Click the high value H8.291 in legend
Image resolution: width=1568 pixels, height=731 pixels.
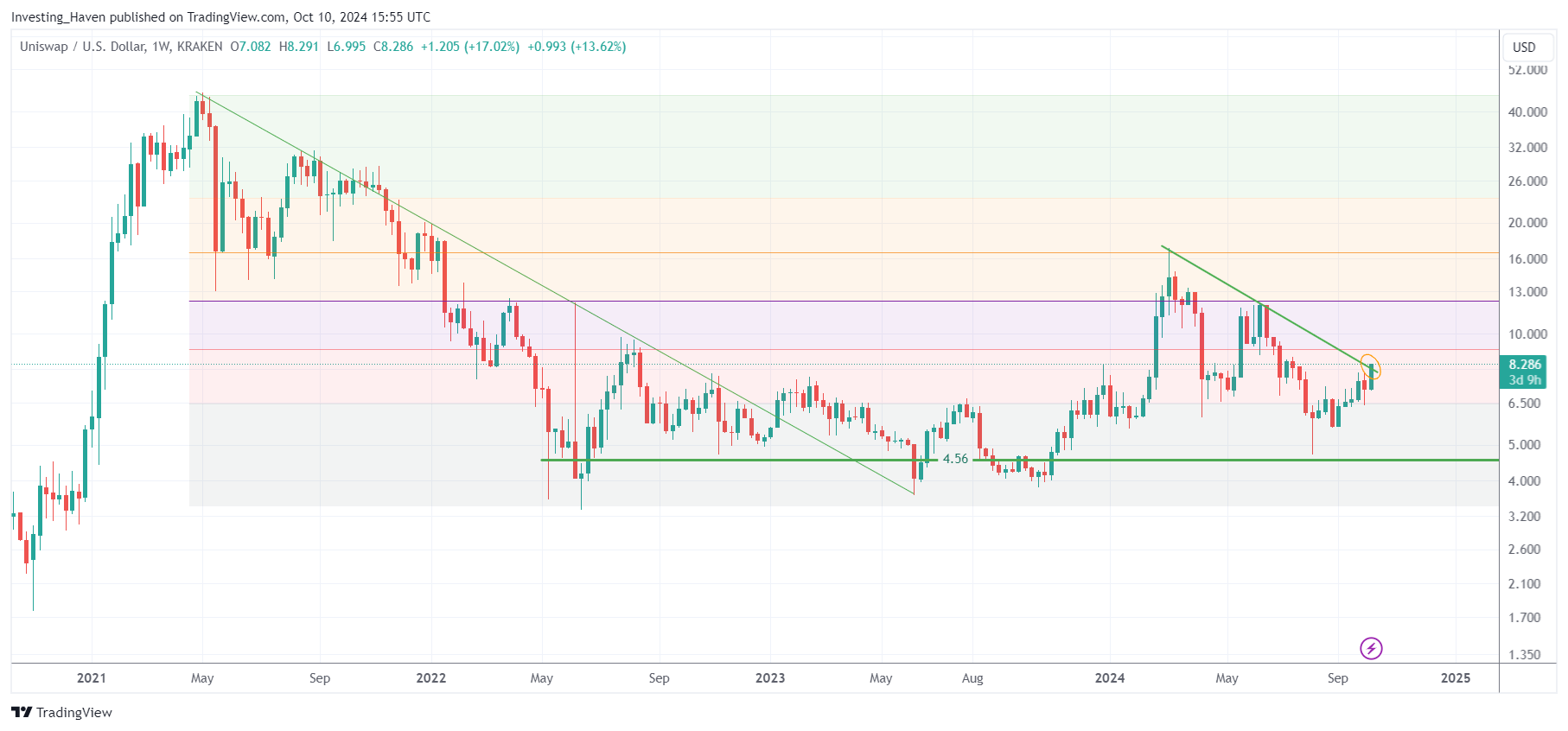(299, 47)
